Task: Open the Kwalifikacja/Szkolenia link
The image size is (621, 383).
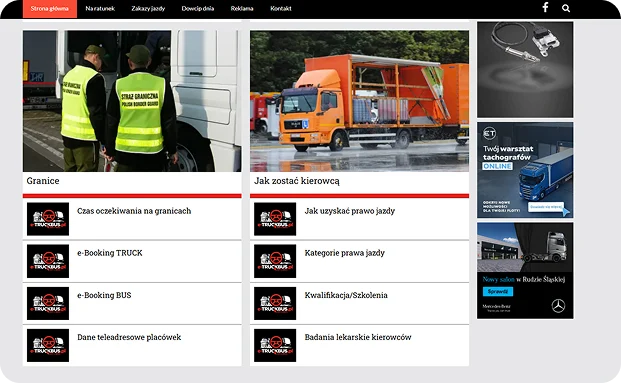Action: [346, 295]
